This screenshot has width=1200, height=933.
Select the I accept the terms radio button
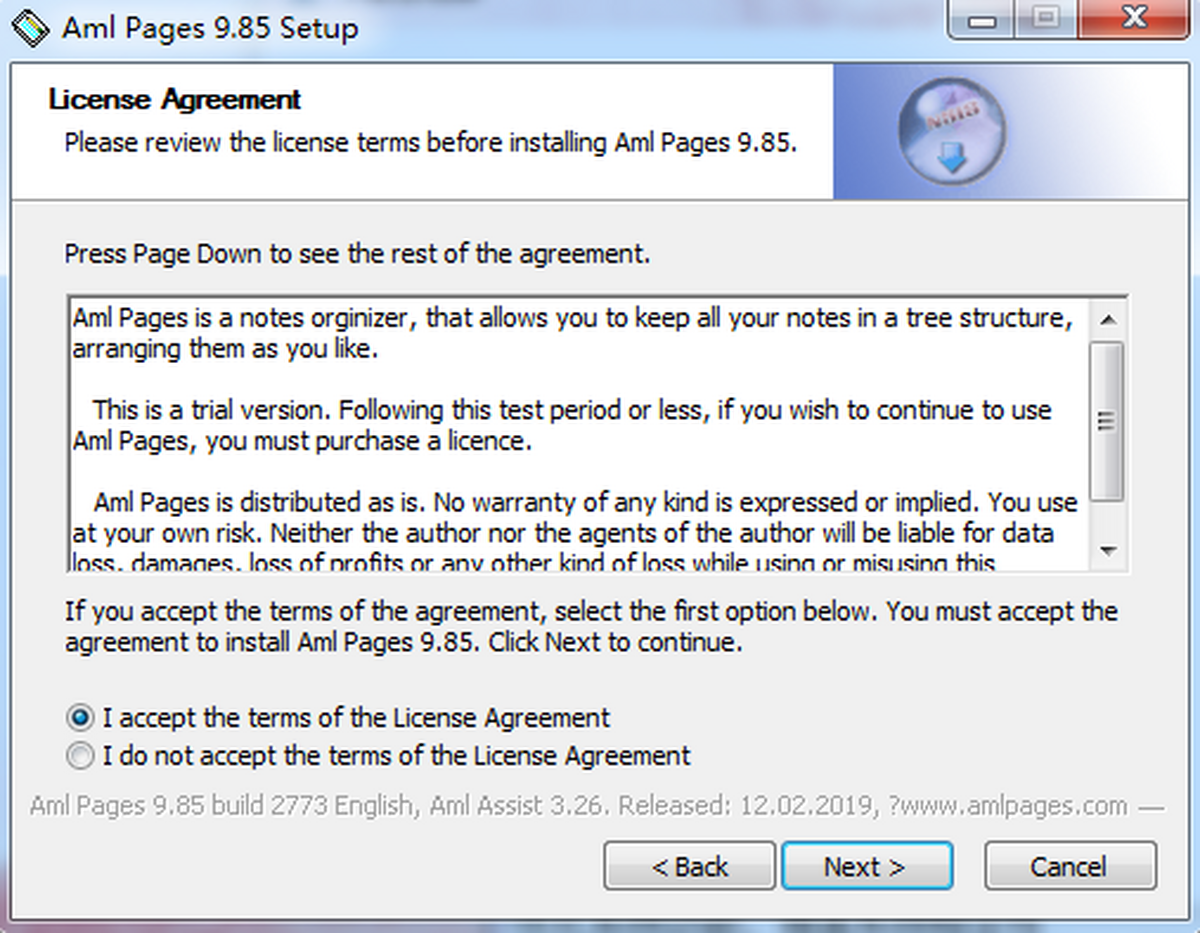[x=81, y=718]
